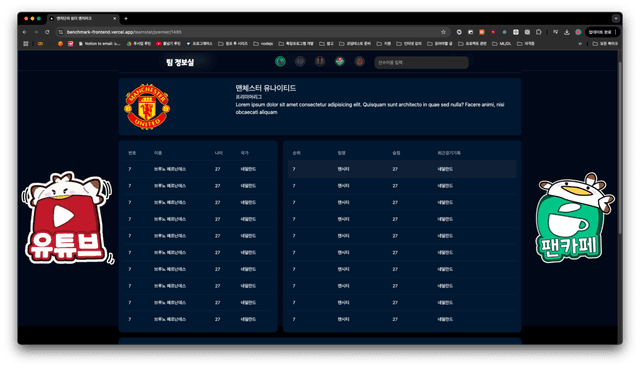Click the profile avatar in the toolbar
This screenshot has width=640, height=368.
click(578, 32)
